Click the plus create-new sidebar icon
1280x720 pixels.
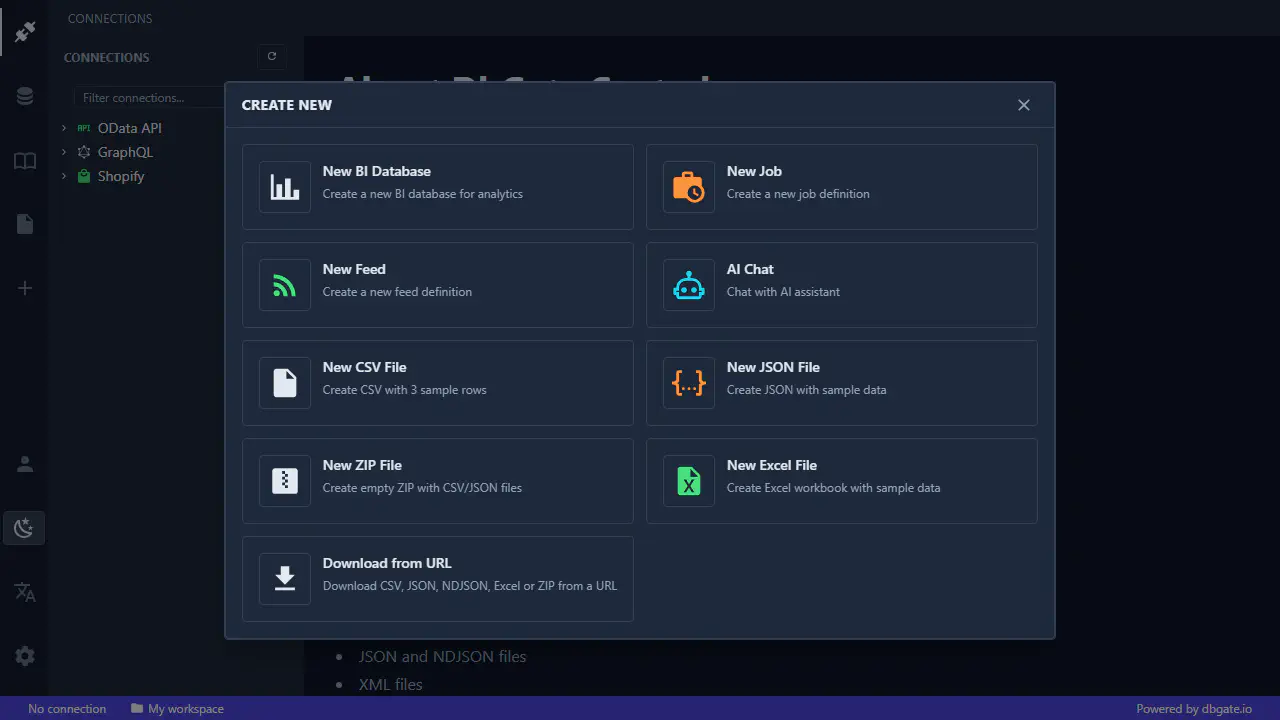[x=25, y=288]
